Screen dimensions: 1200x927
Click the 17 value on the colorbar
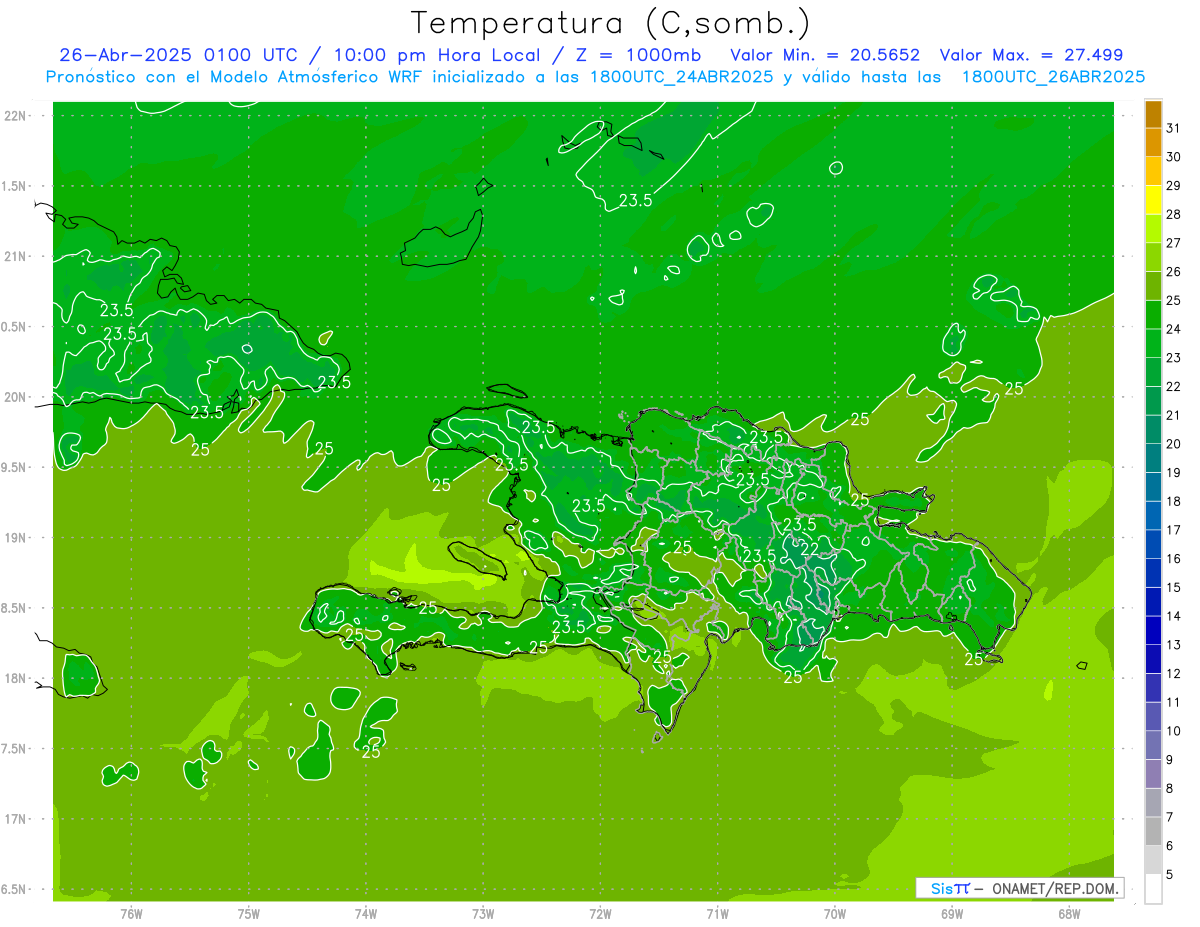click(1173, 530)
